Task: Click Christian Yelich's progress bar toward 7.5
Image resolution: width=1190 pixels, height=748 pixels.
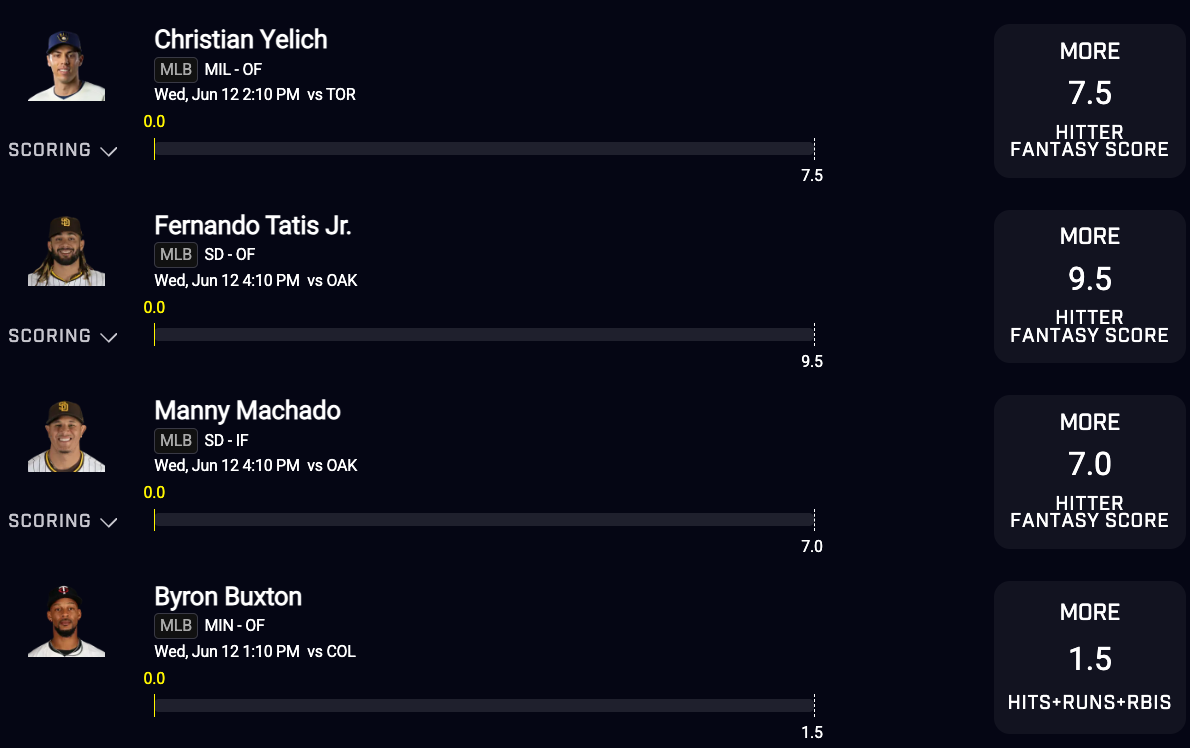Action: [484, 149]
